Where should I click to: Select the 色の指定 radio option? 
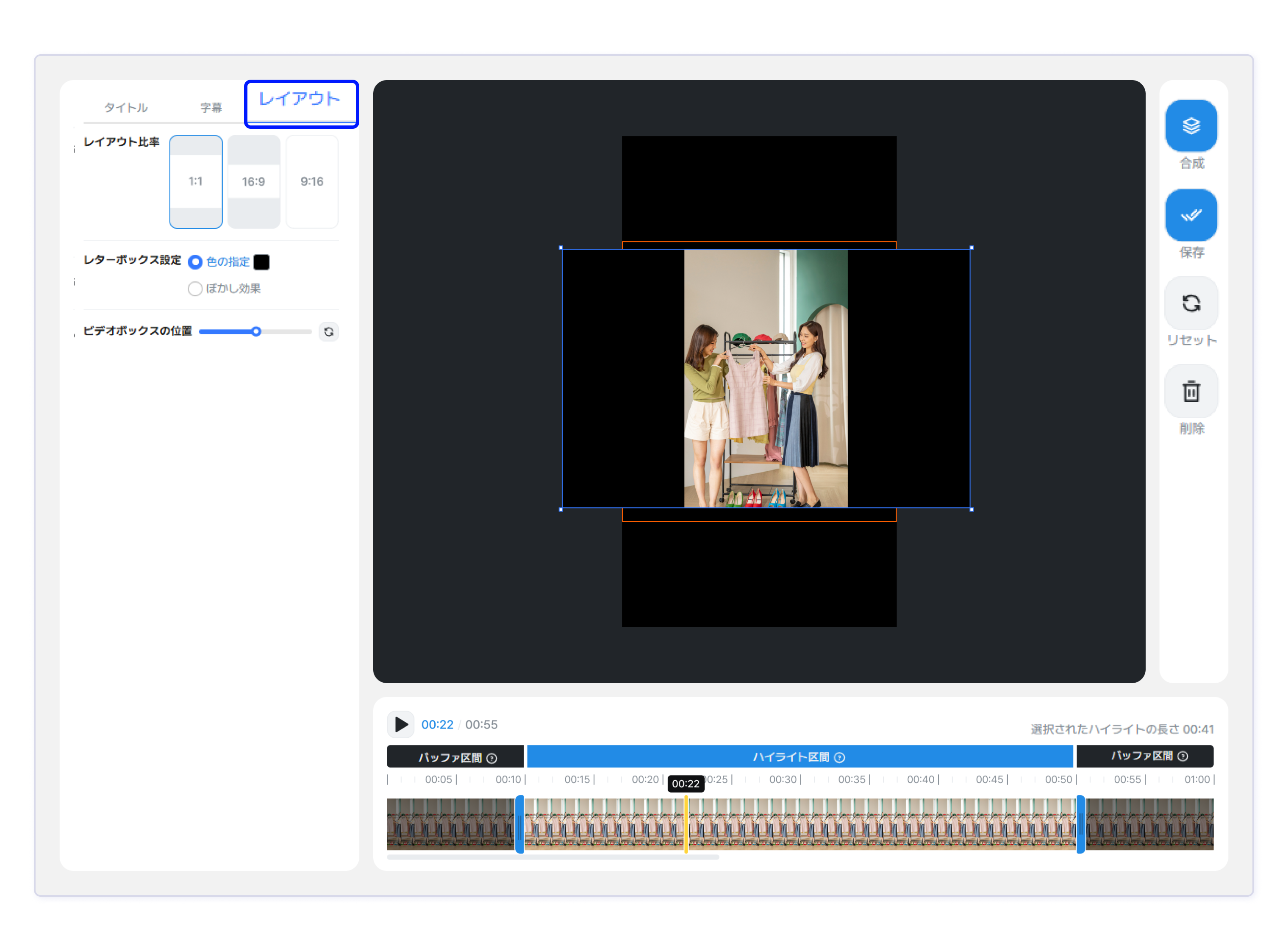click(195, 262)
